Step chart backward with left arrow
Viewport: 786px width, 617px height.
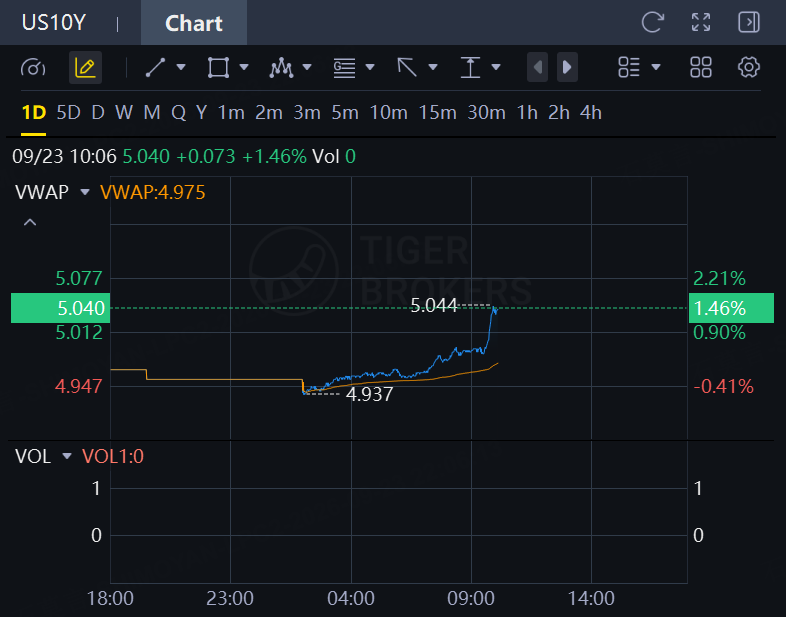tap(537, 67)
